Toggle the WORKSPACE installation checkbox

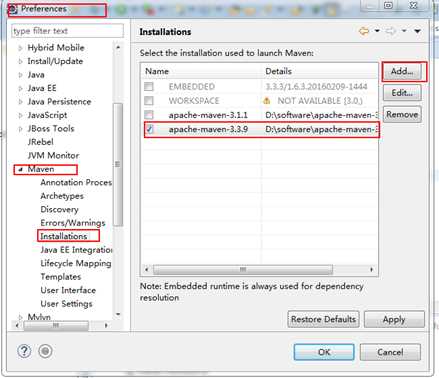(149, 101)
